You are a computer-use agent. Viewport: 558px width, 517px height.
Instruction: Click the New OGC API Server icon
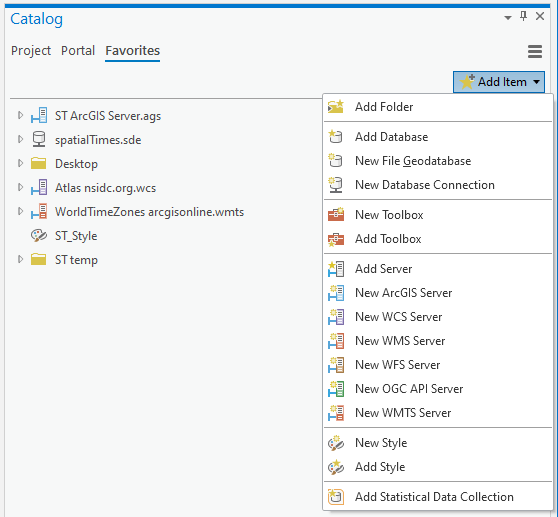[336, 389]
